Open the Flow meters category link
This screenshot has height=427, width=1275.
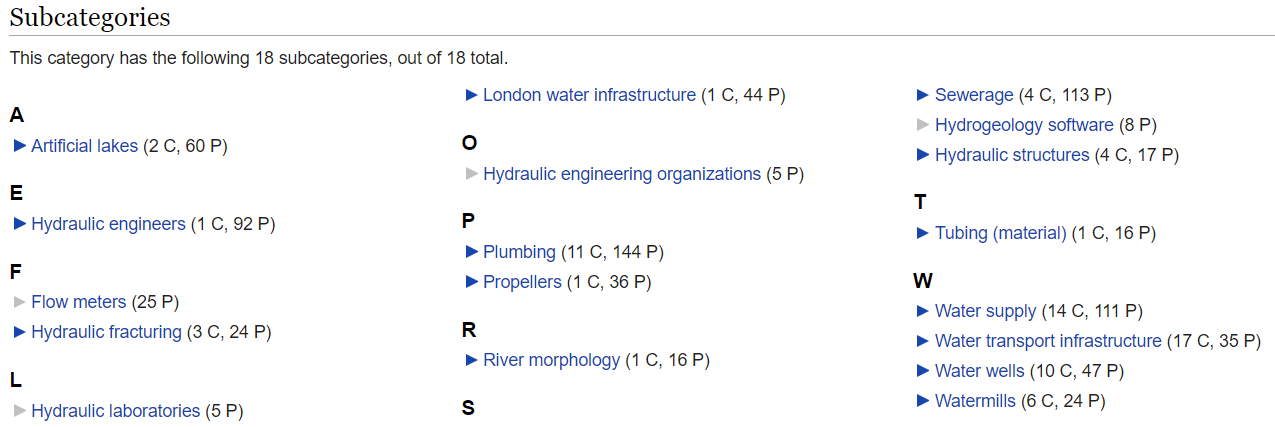point(79,302)
